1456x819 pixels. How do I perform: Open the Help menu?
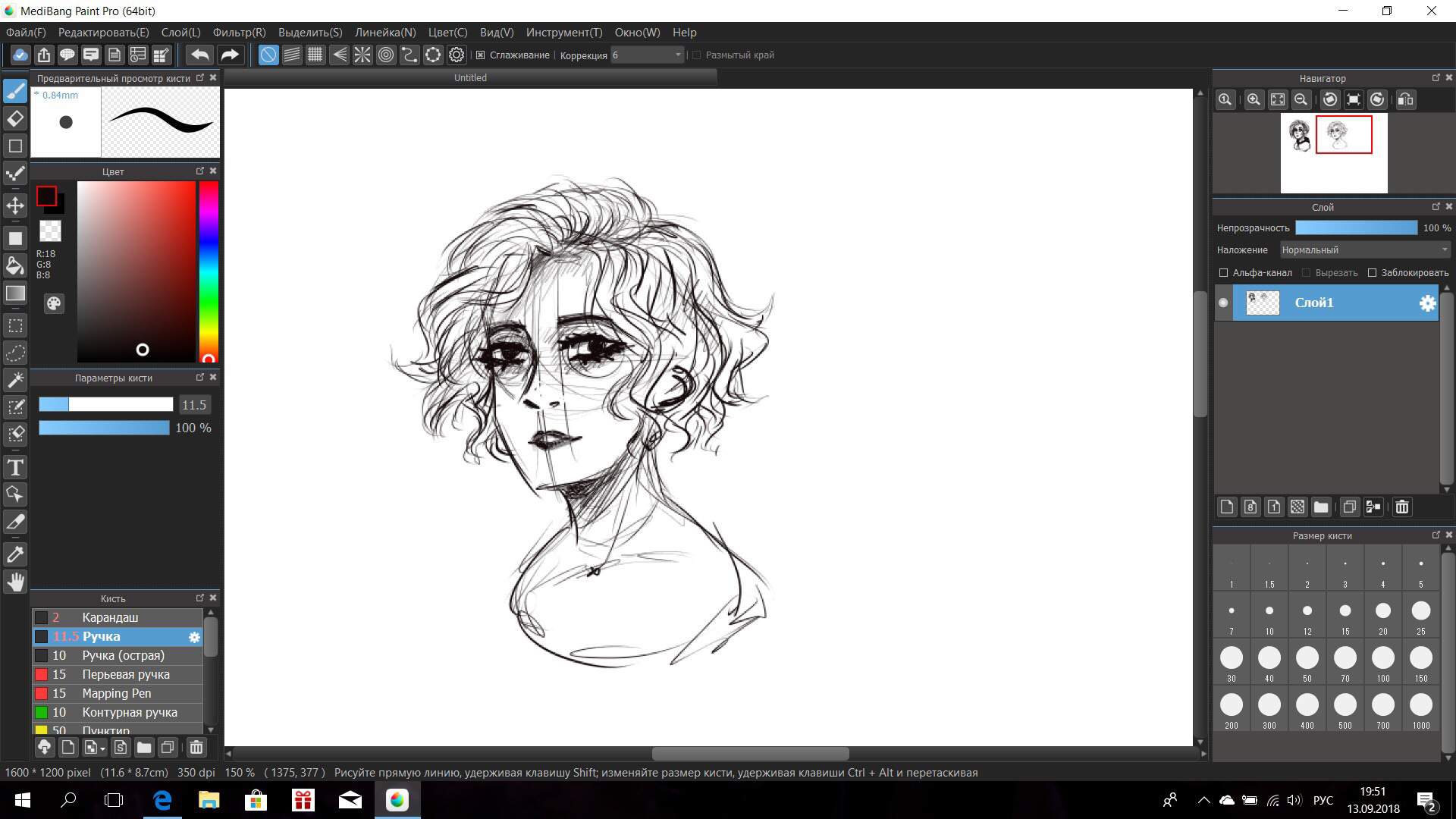tap(684, 33)
